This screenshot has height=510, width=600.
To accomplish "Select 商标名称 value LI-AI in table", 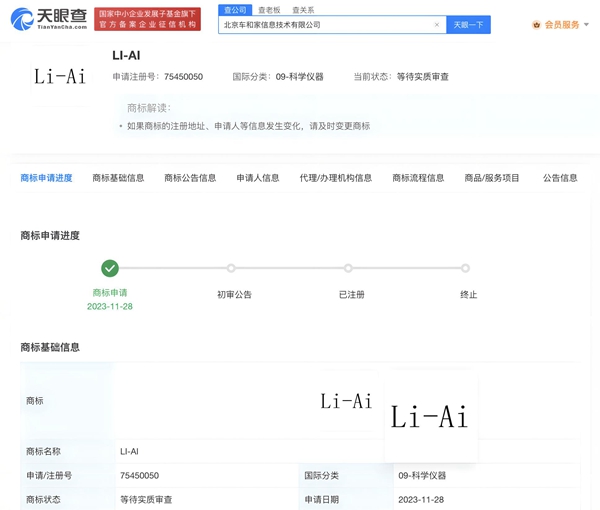I will tap(129, 451).
